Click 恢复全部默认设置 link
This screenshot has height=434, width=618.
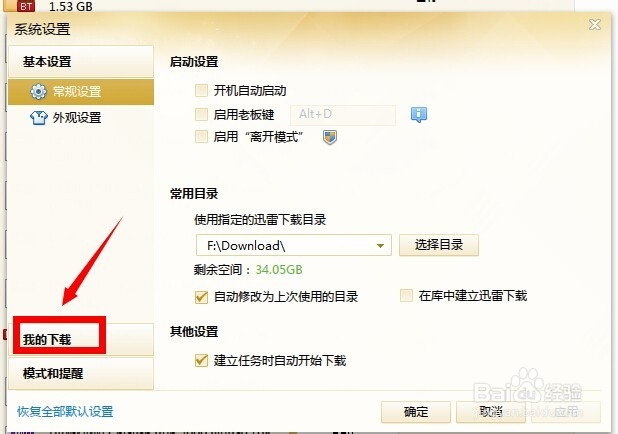point(65,412)
